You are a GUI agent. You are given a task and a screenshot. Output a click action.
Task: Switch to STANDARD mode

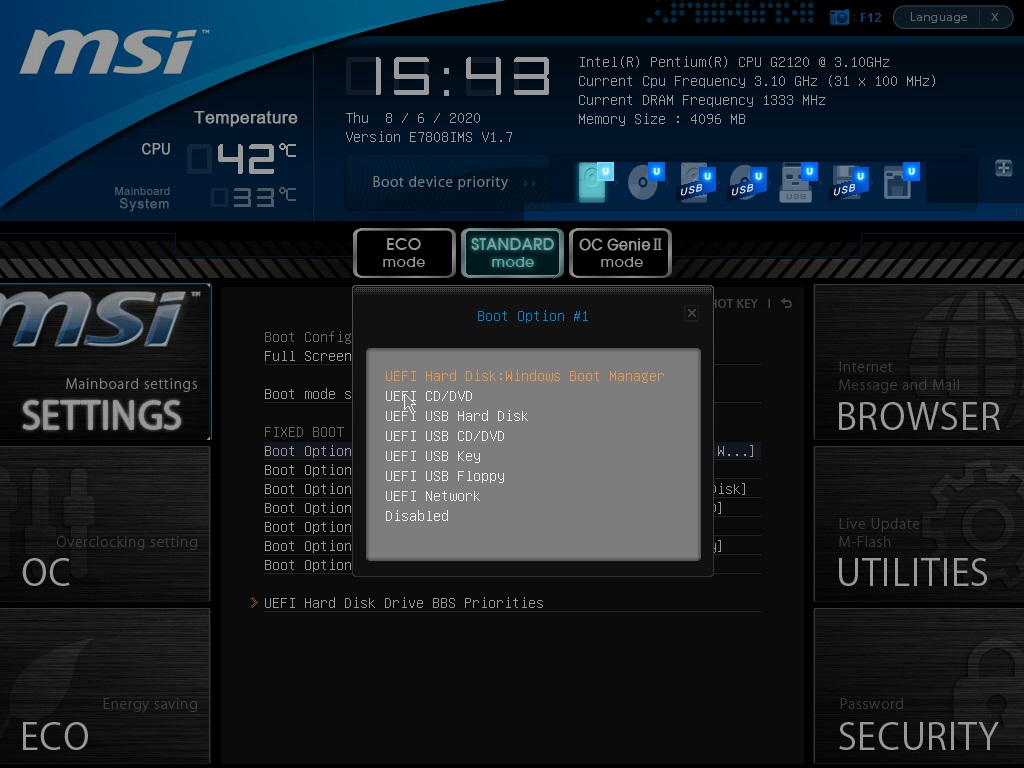pos(512,253)
